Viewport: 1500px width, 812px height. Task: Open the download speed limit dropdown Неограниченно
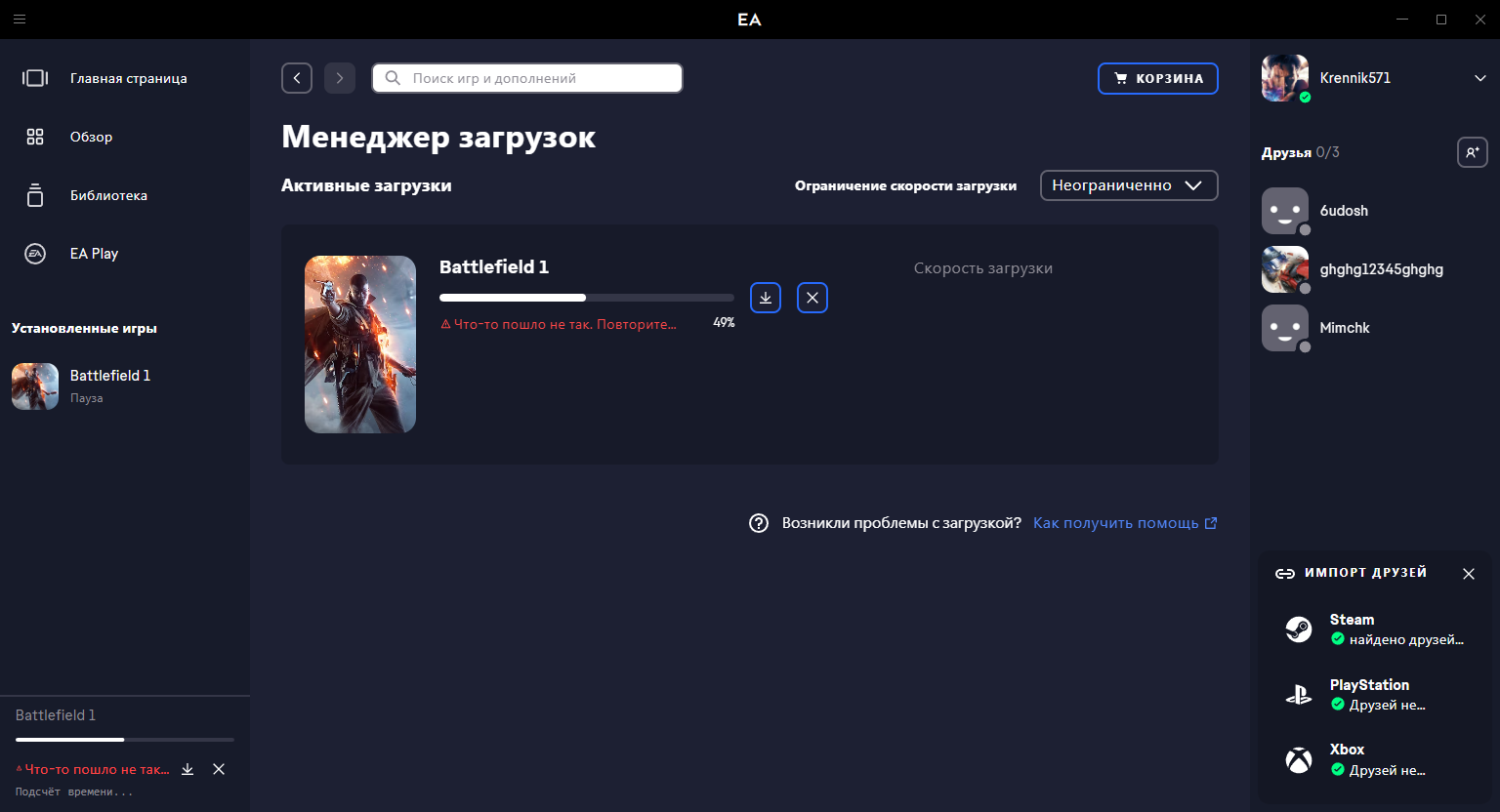click(x=1129, y=185)
